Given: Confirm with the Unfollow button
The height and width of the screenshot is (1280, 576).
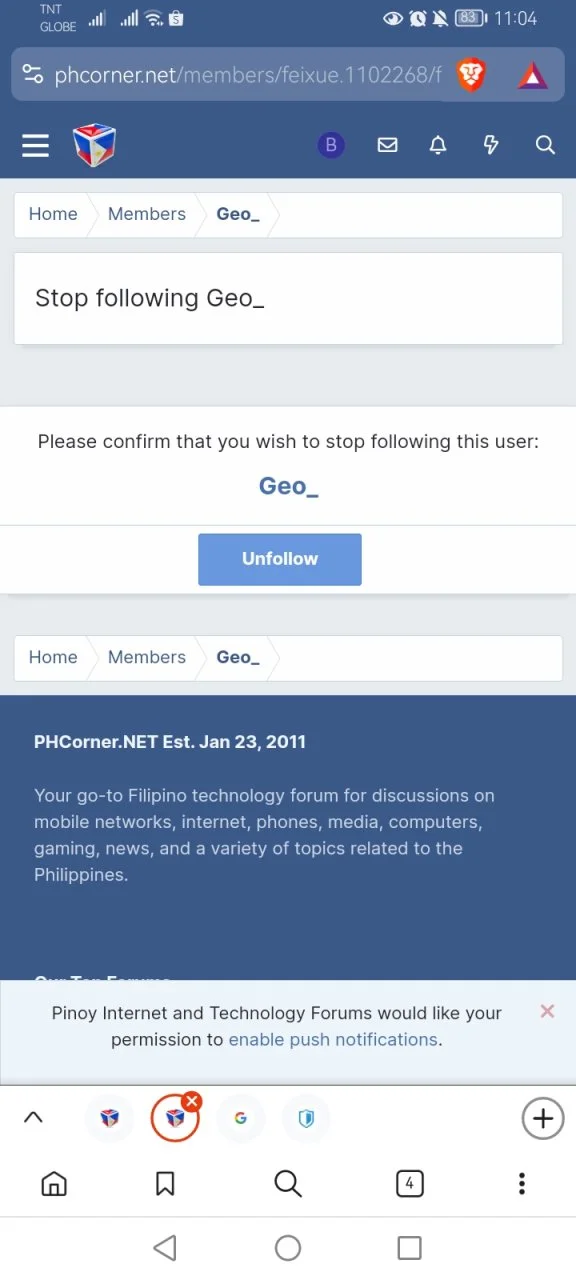Looking at the screenshot, I should click(280, 559).
